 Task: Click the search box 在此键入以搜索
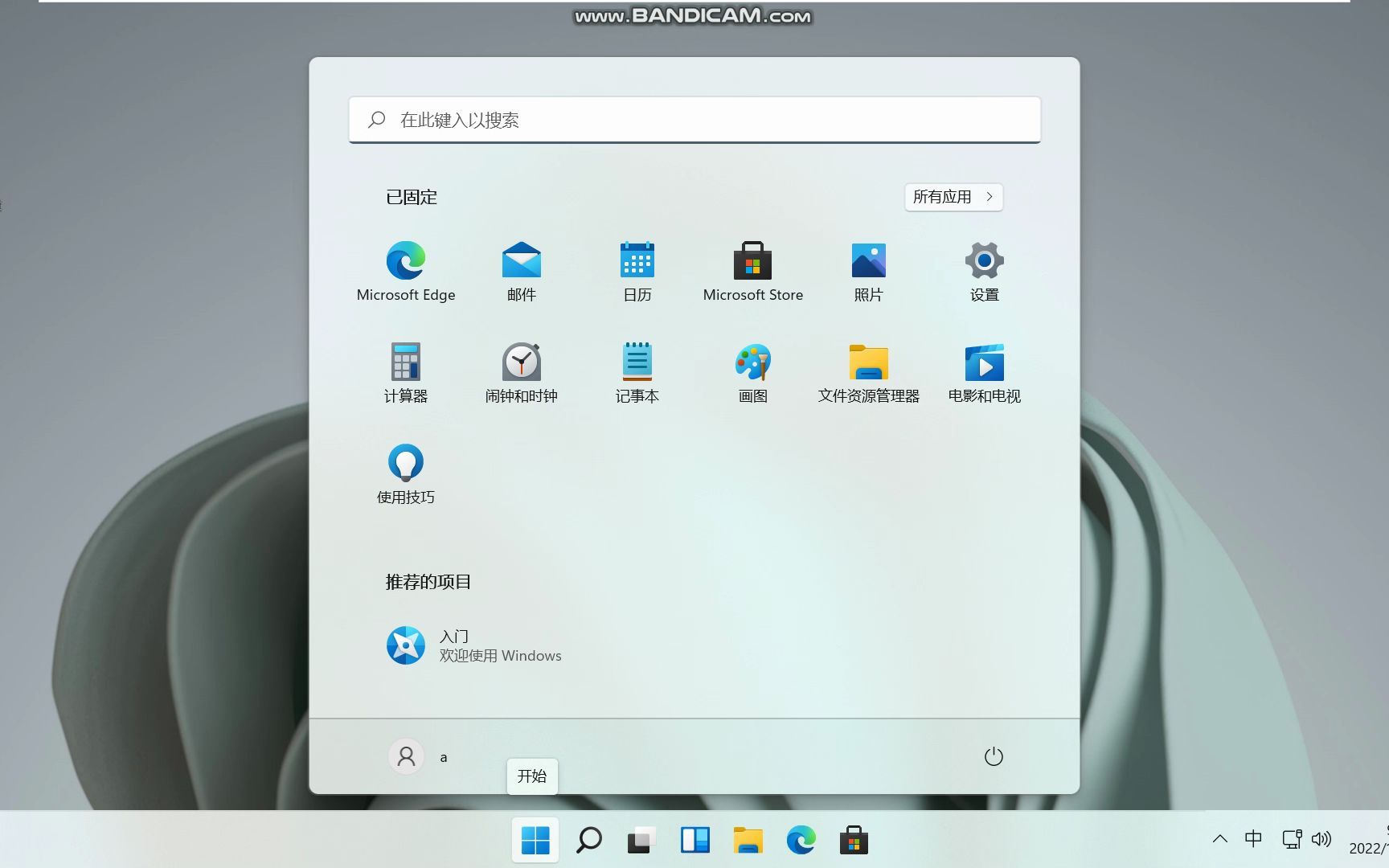click(694, 119)
